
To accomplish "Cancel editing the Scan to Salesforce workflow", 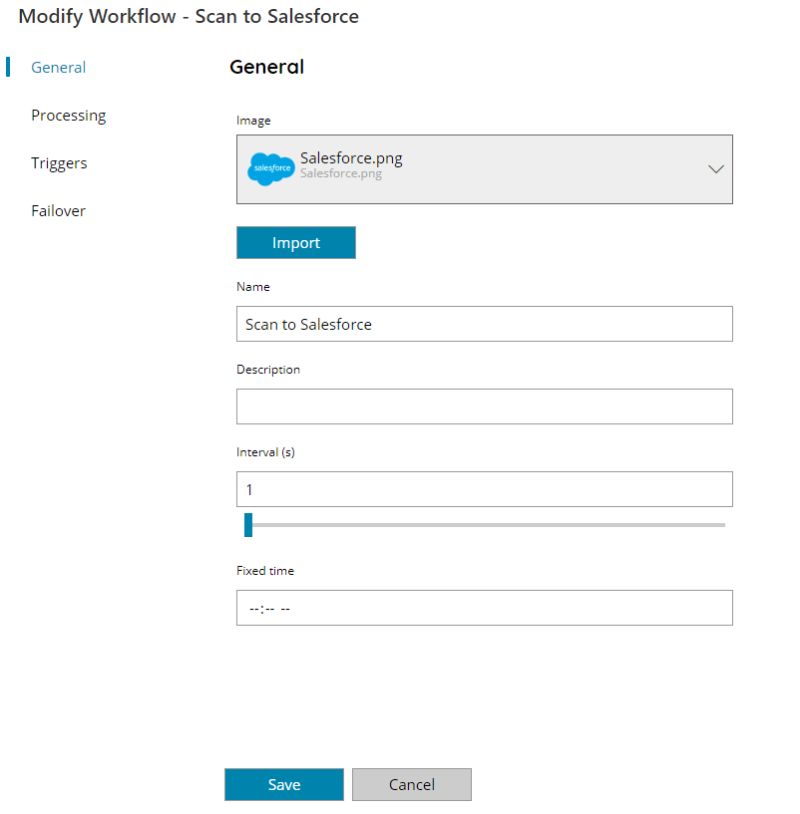I will (412, 784).
